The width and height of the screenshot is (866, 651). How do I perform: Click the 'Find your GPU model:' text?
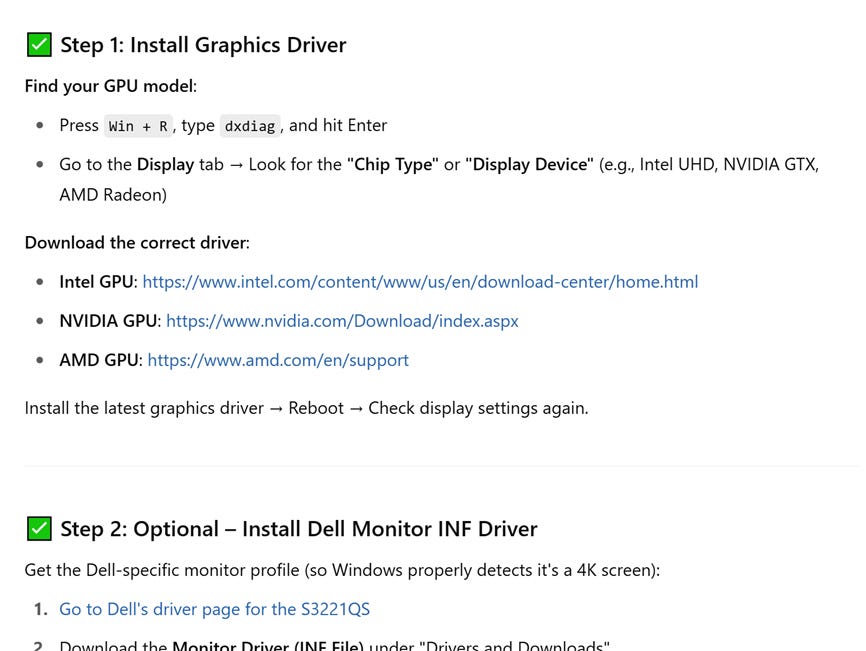tap(111, 86)
